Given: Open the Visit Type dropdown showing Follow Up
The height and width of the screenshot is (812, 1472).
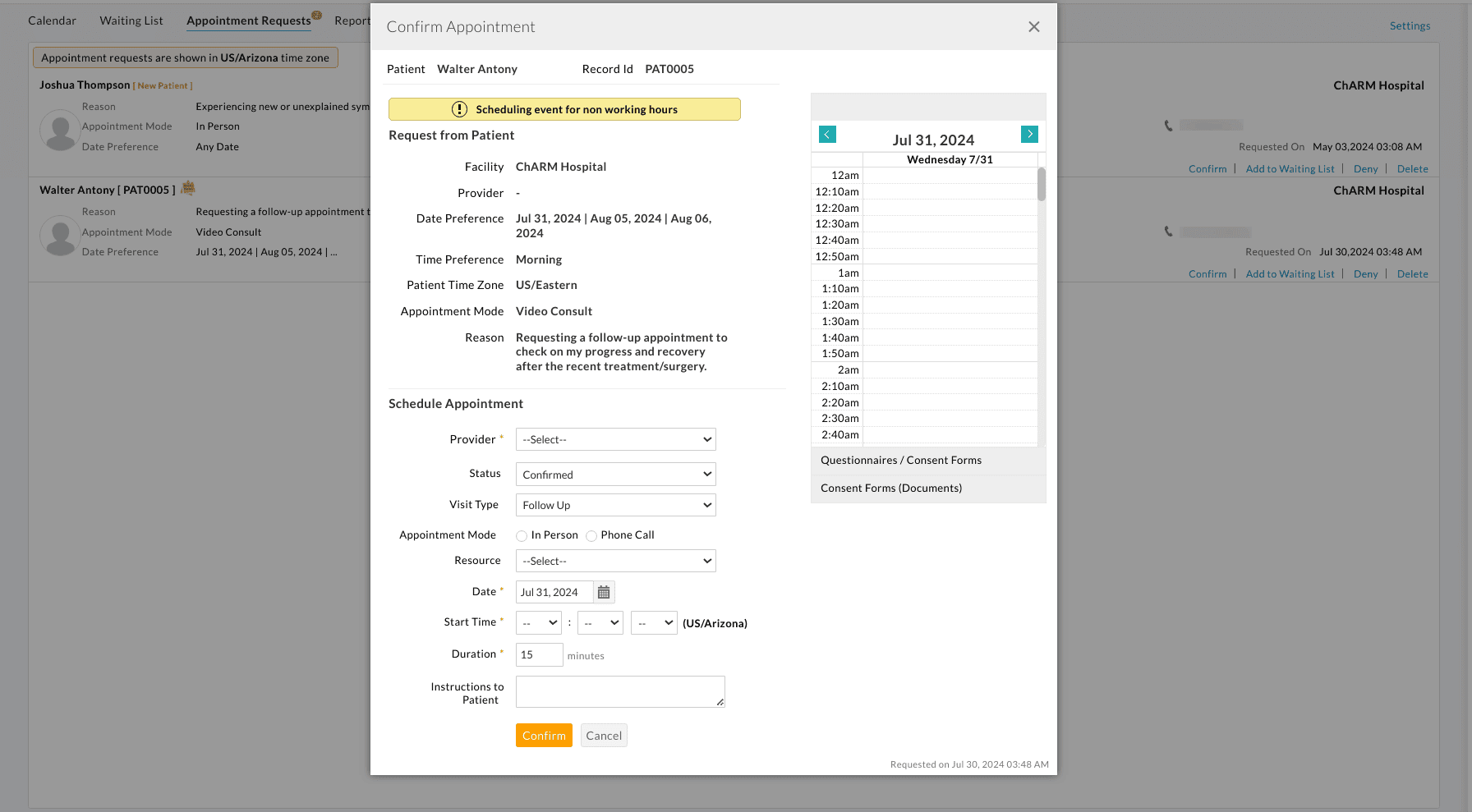Looking at the screenshot, I should [x=614, y=504].
